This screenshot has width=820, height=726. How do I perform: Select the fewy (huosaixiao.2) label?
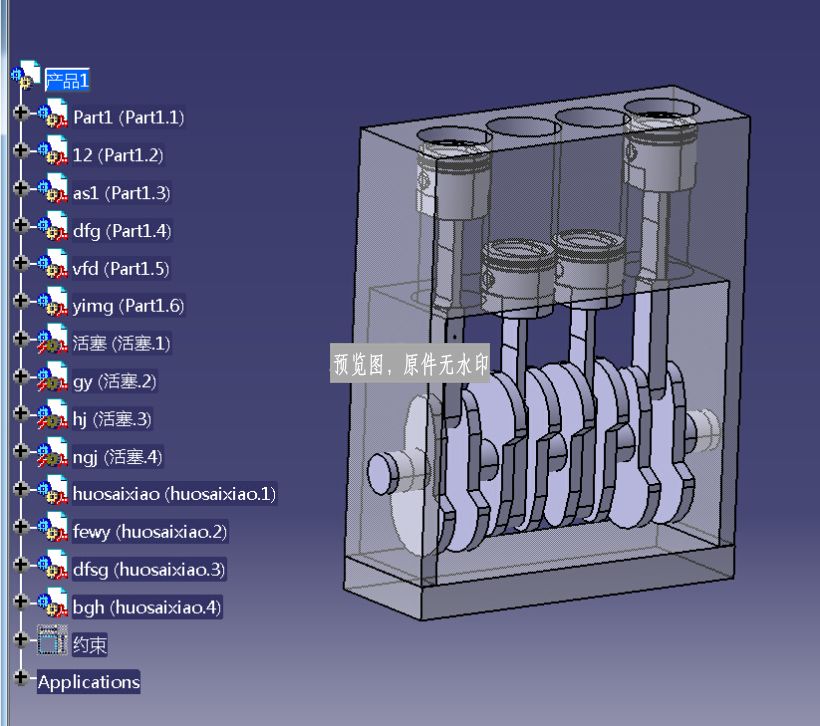[x=150, y=531]
